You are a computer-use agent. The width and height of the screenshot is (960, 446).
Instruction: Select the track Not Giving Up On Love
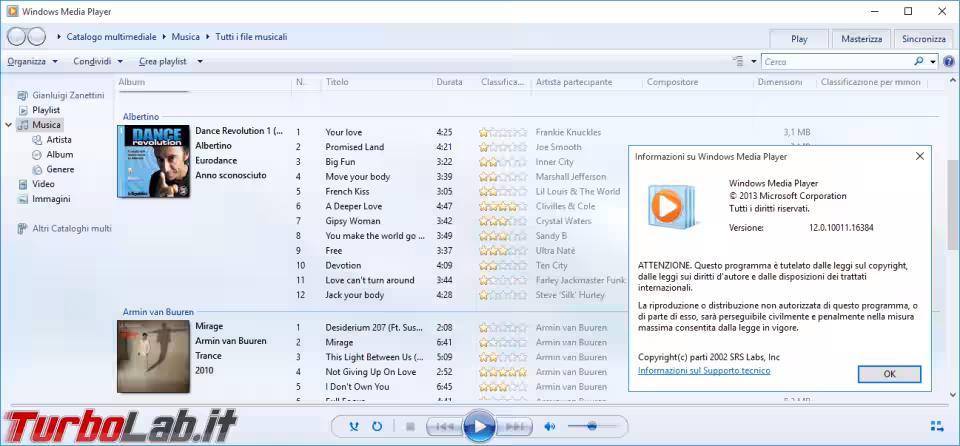(x=370, y=372)
